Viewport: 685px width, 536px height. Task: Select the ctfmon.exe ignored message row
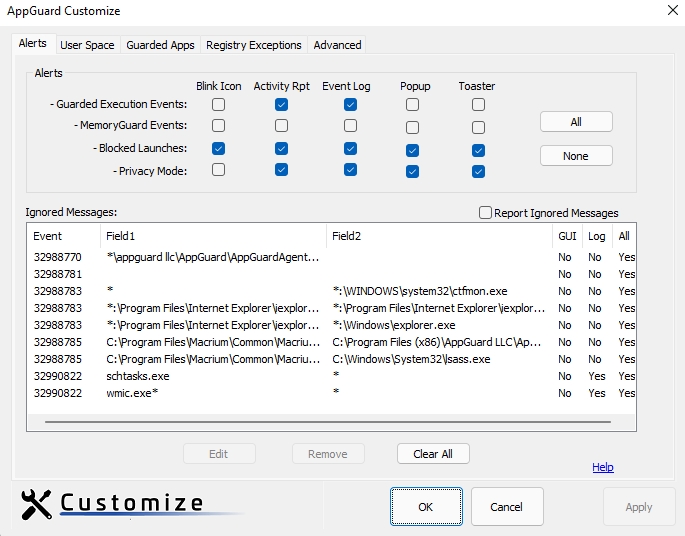click(332, 291)
